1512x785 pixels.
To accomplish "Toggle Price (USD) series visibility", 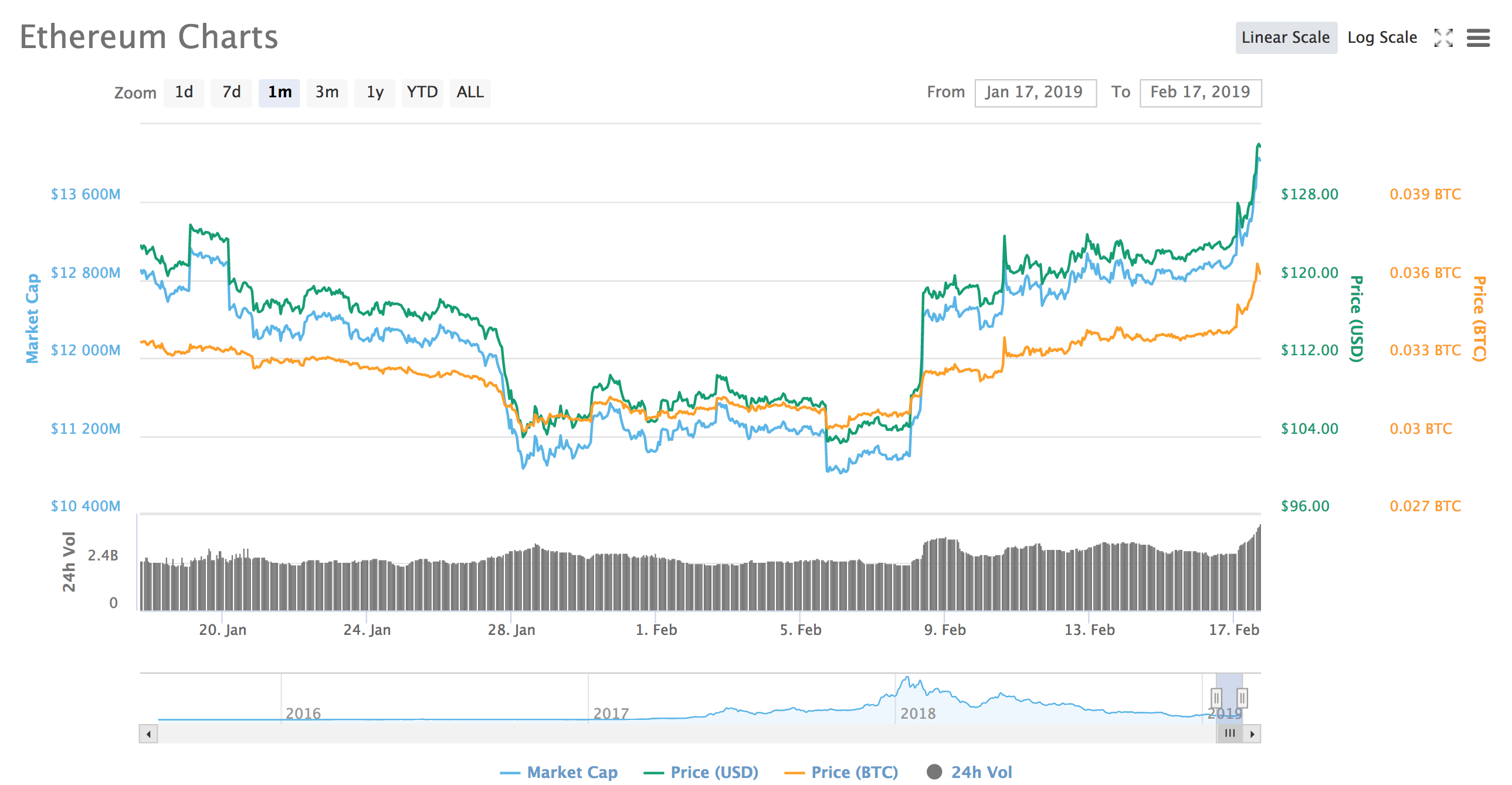I will [701, 772].
